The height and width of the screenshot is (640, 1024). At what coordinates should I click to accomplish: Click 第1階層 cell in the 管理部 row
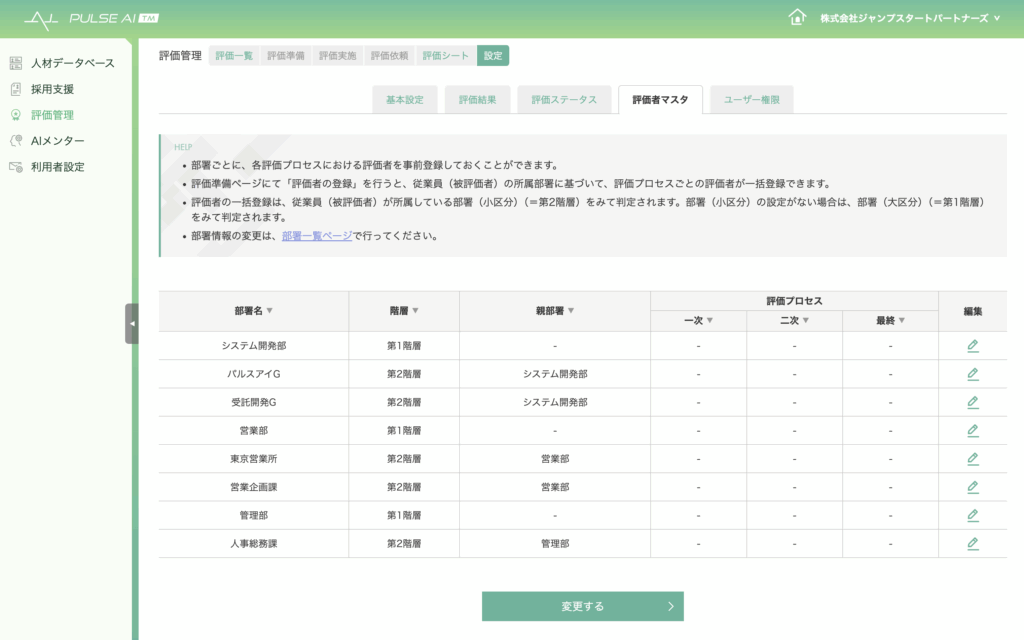point(404,515)
